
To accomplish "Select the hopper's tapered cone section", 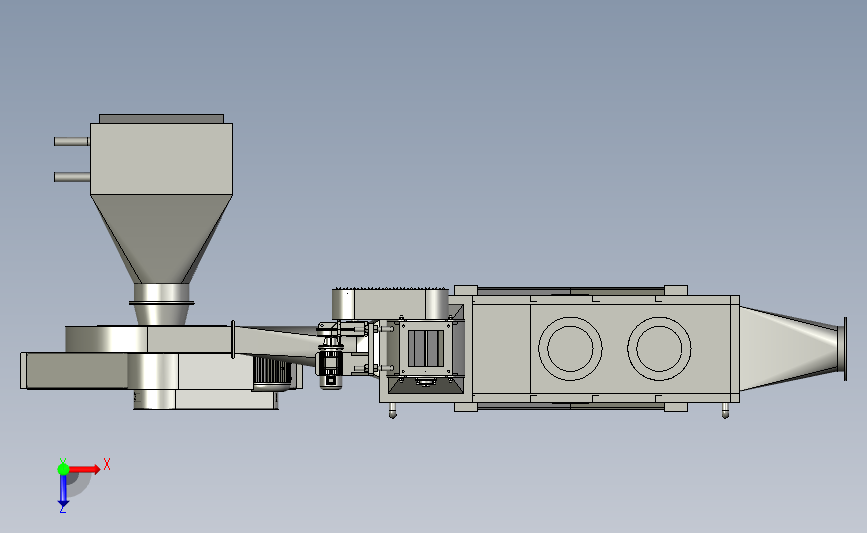I will coord(161,239).
